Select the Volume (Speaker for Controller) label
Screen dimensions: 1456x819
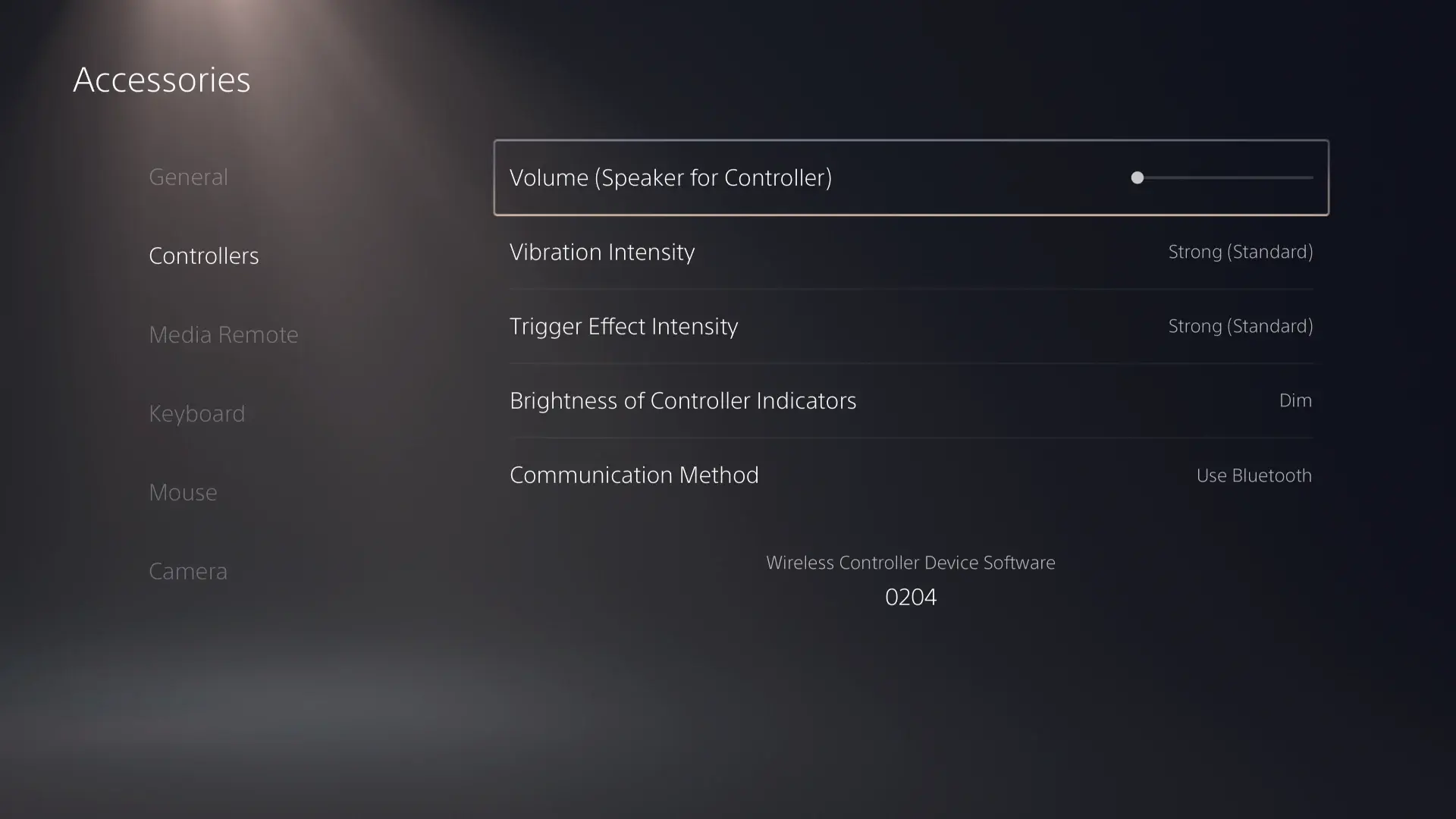coord(670,177)
